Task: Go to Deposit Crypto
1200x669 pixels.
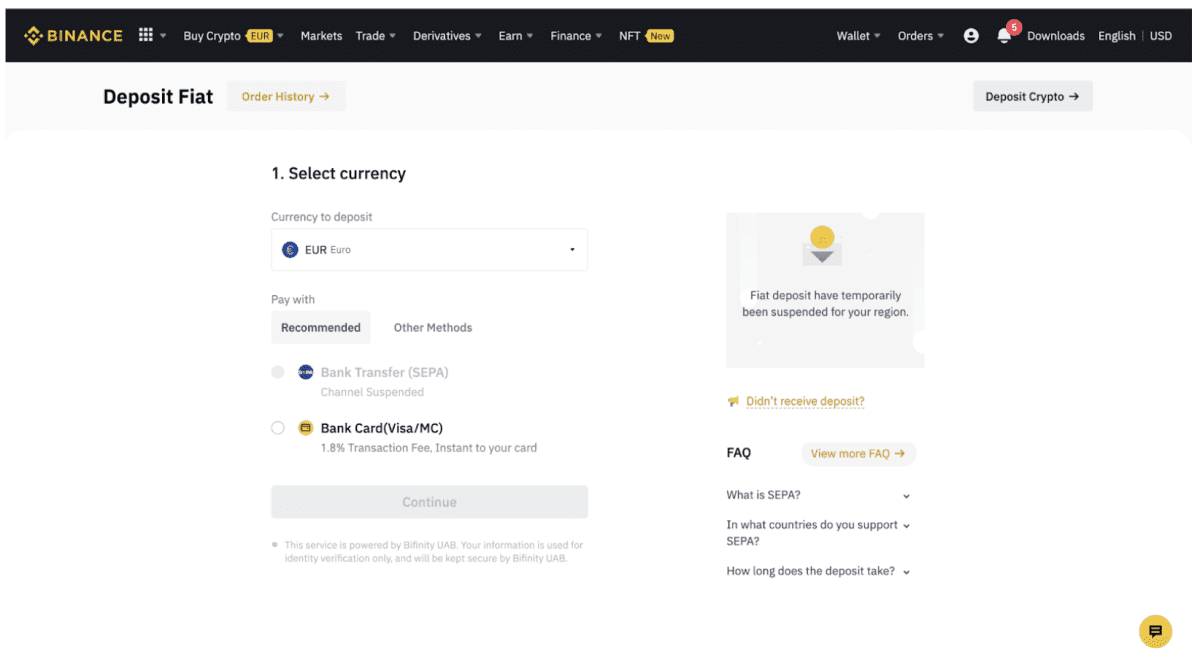Action: pos(1032,96)
